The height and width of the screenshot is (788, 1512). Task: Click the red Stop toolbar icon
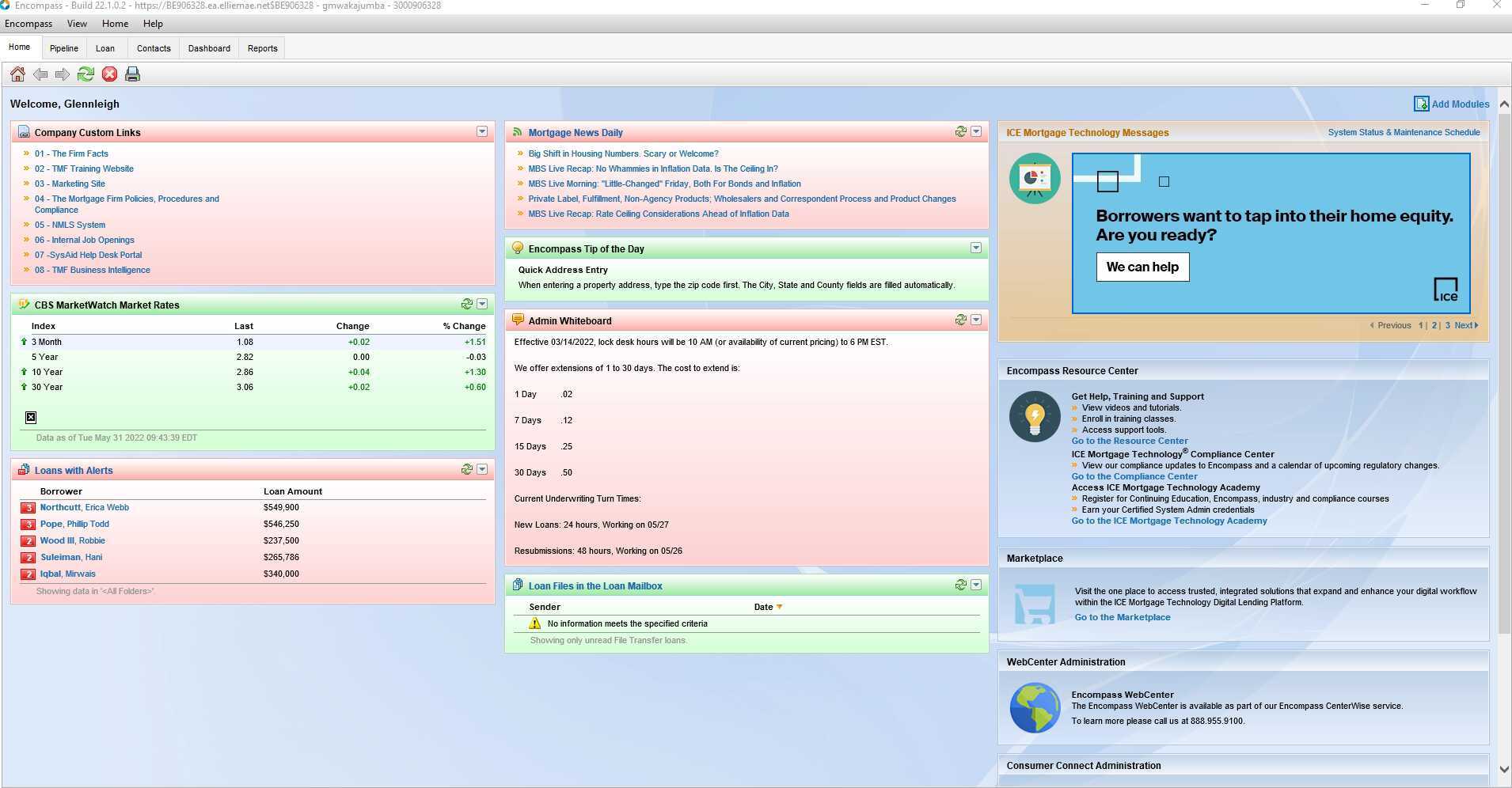109,74
